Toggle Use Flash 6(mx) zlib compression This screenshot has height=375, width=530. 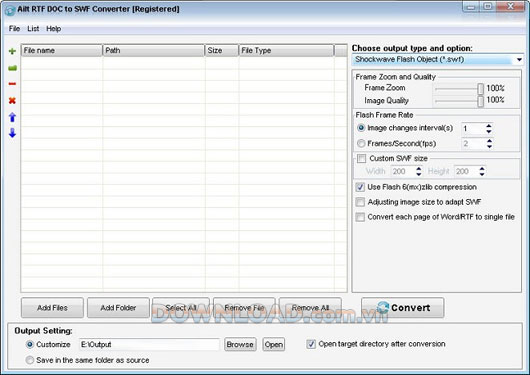coord(360,187)
